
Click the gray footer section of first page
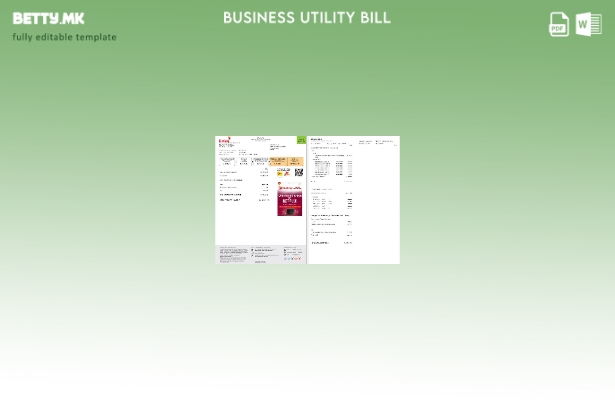(260, 254)
